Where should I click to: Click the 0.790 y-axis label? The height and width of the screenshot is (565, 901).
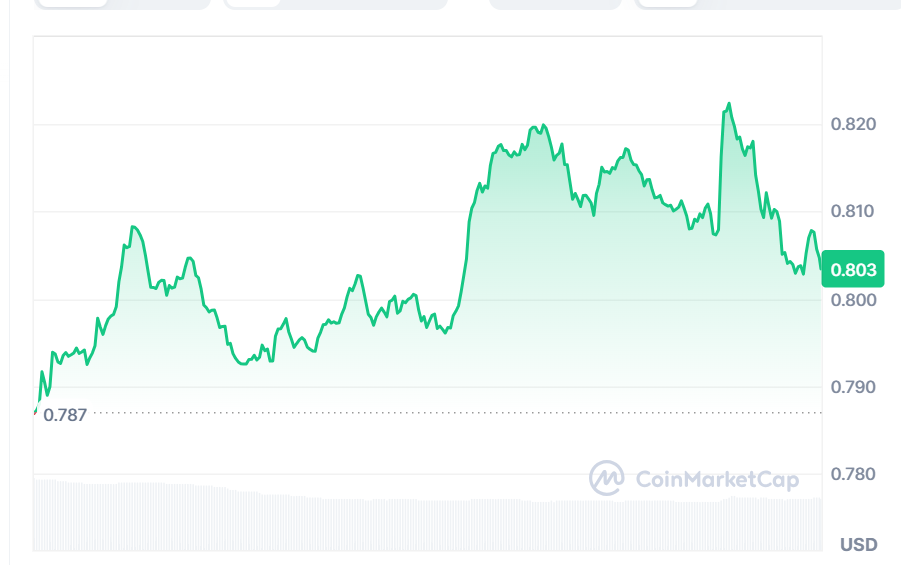coord(853,387)
